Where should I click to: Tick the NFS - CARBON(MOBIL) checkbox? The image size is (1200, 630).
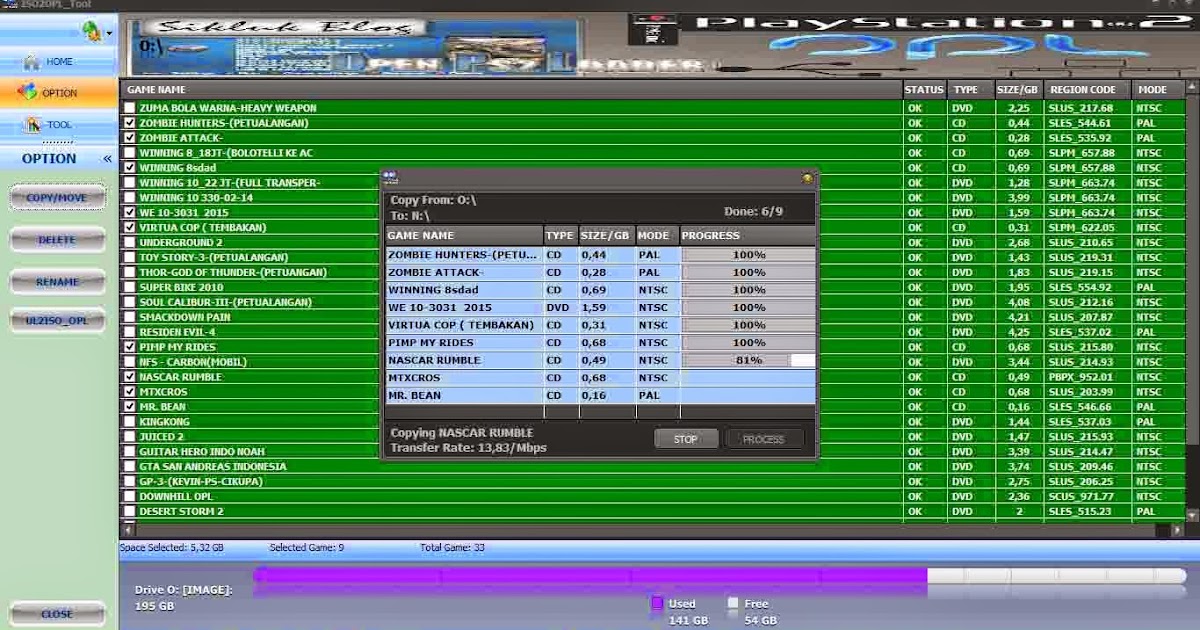click(x=130, y=362)
